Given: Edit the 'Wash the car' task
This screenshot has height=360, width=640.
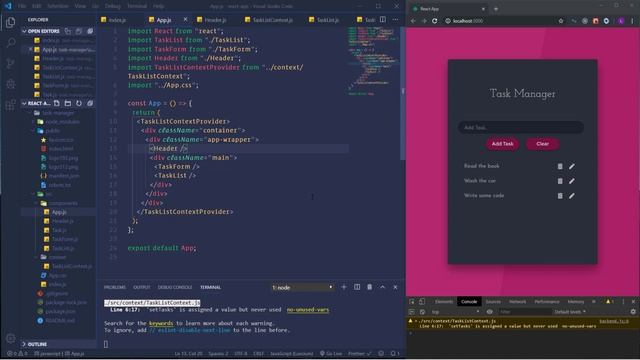Looking at the screenshot, I should pyautogui.click(x=572, y=181).
